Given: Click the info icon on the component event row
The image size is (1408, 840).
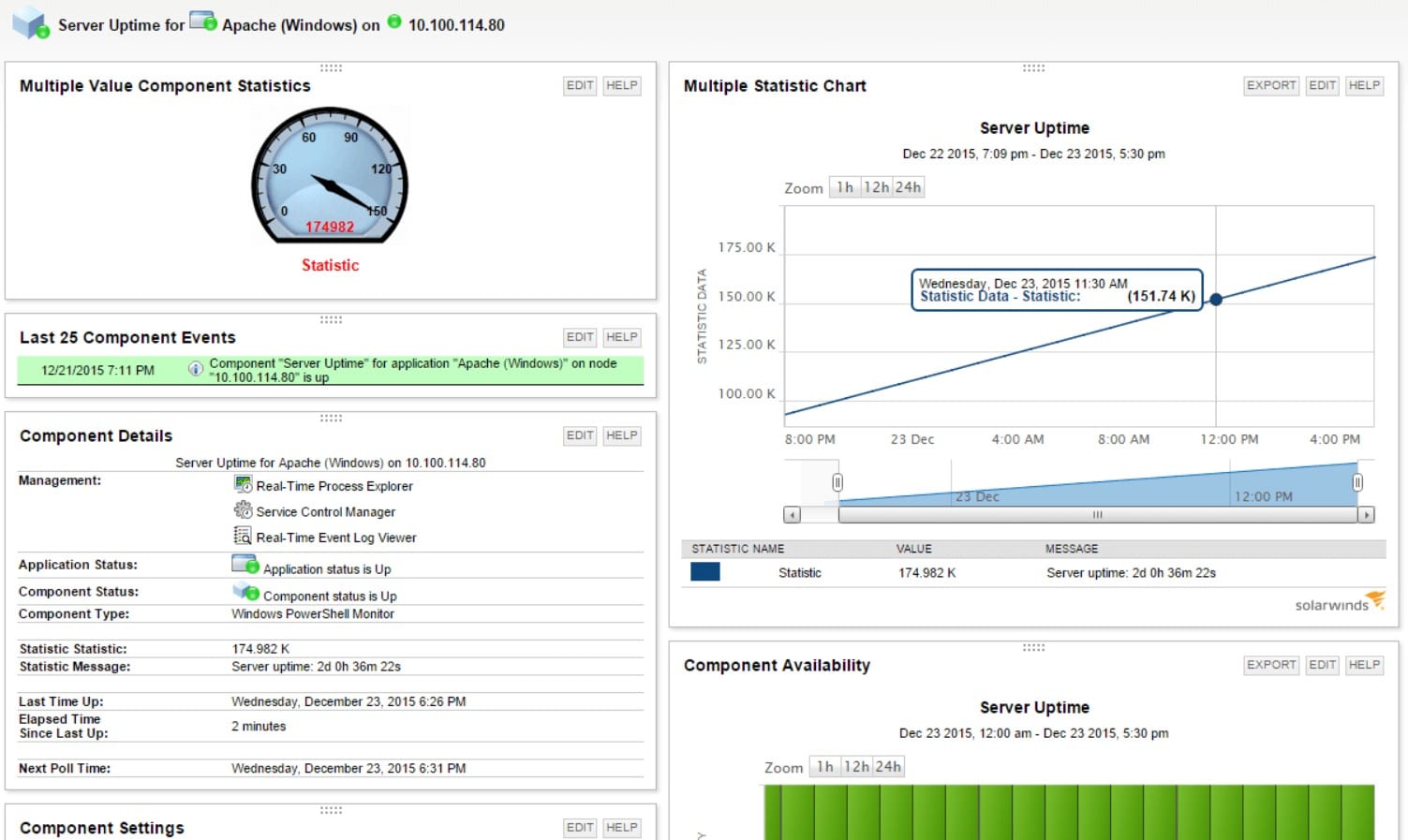Looking at the screenshot, I should [195, 369].
